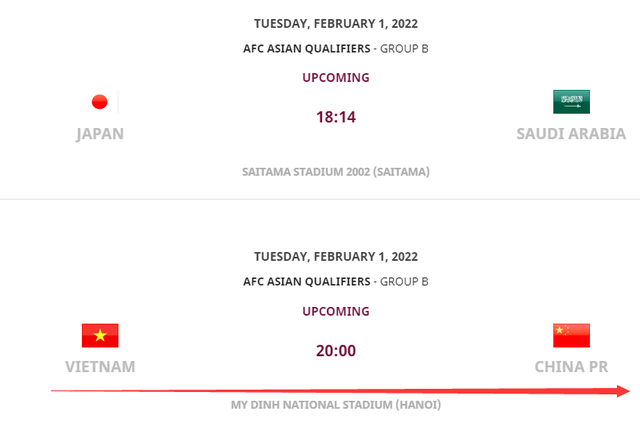Click the 20:00 kickoff time
The height and width of the screenshot is (427, 640).
pyautogui.click(x=336, y=351)
